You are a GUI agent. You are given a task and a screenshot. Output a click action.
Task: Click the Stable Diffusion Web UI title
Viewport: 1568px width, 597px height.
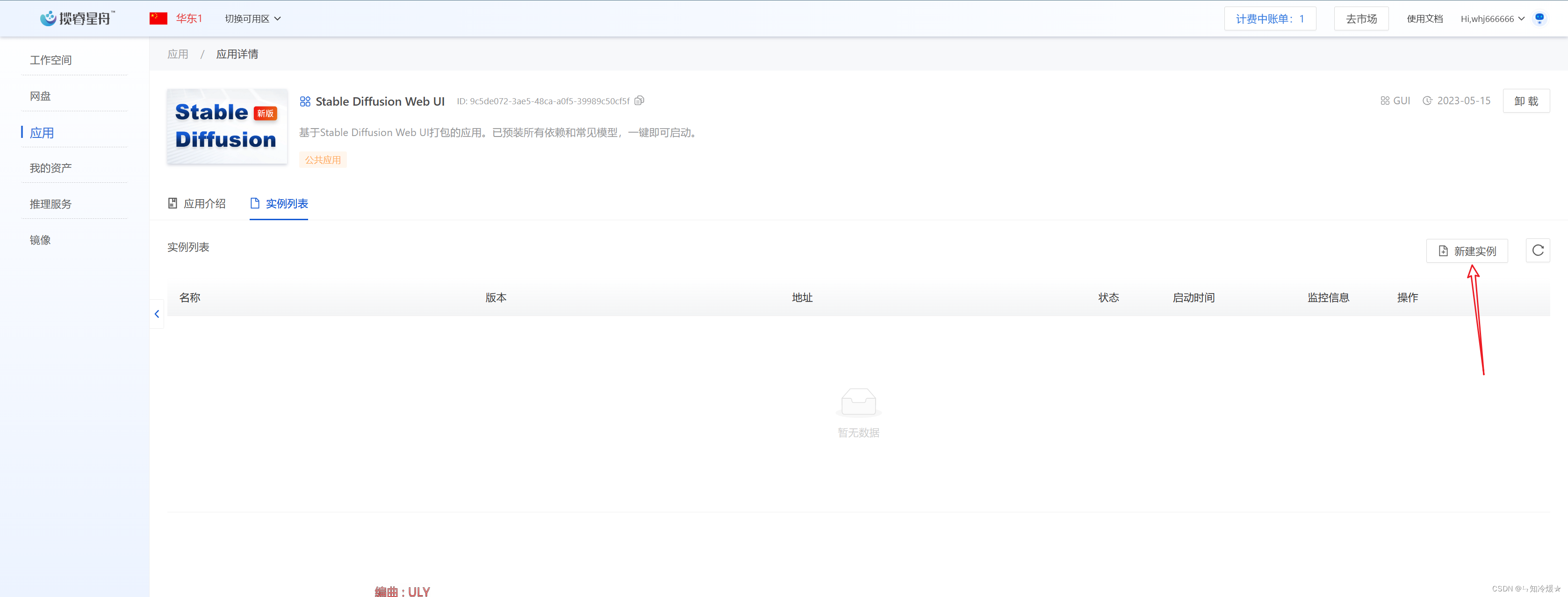[x=380, y=101]
